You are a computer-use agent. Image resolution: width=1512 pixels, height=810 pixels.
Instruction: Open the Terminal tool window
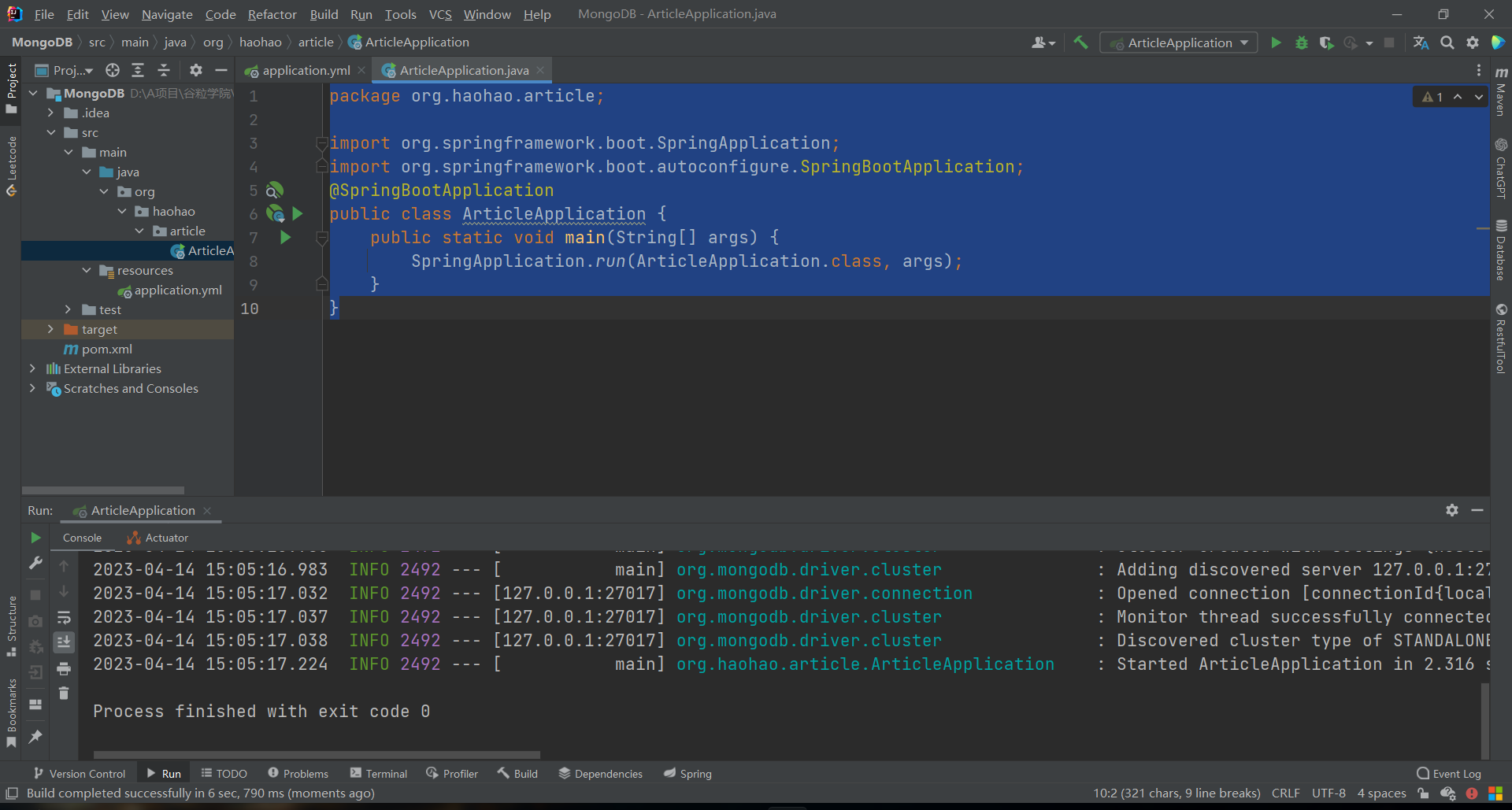tap(379, 774)
